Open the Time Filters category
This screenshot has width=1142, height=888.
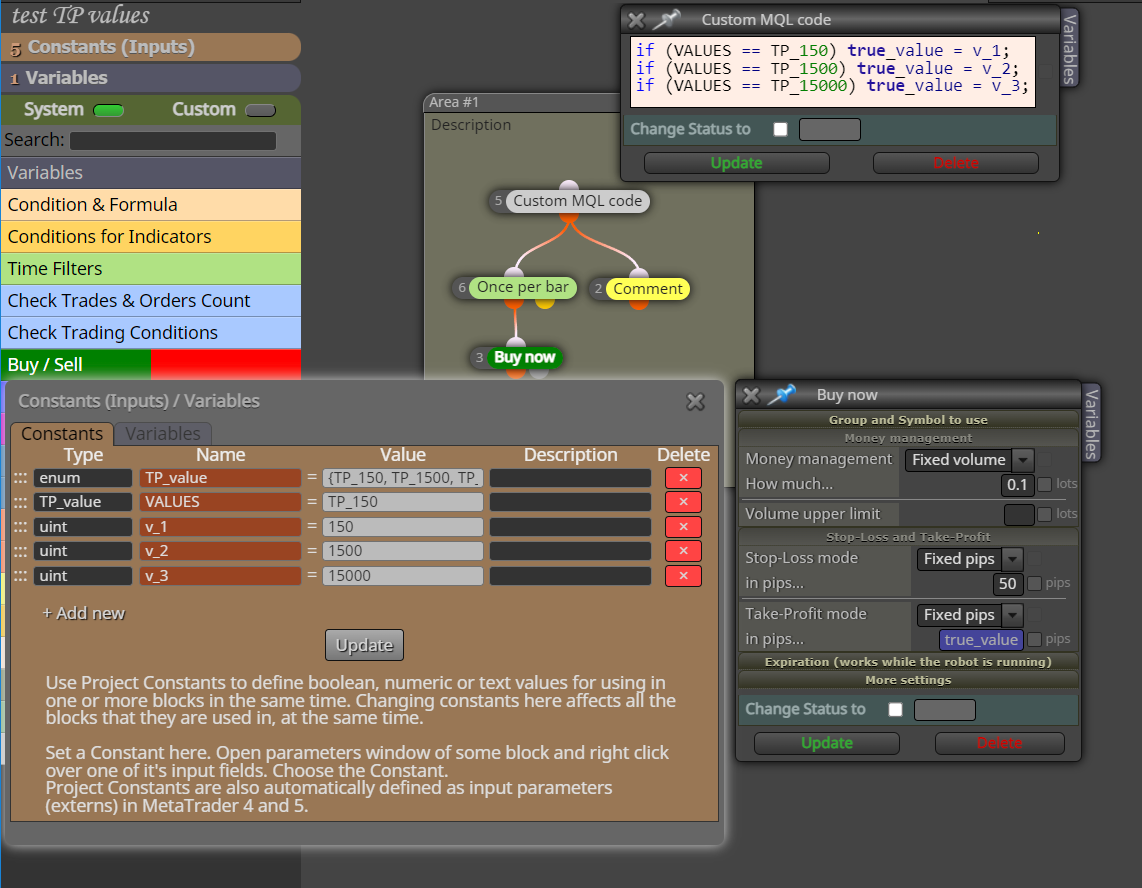click(x=151, y=269)
